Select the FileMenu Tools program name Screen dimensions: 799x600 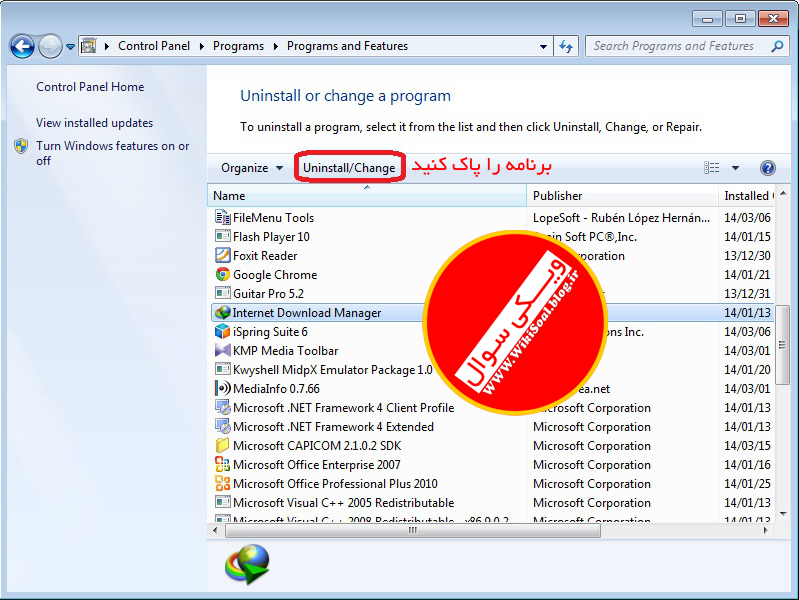click(x=273, y=218)
